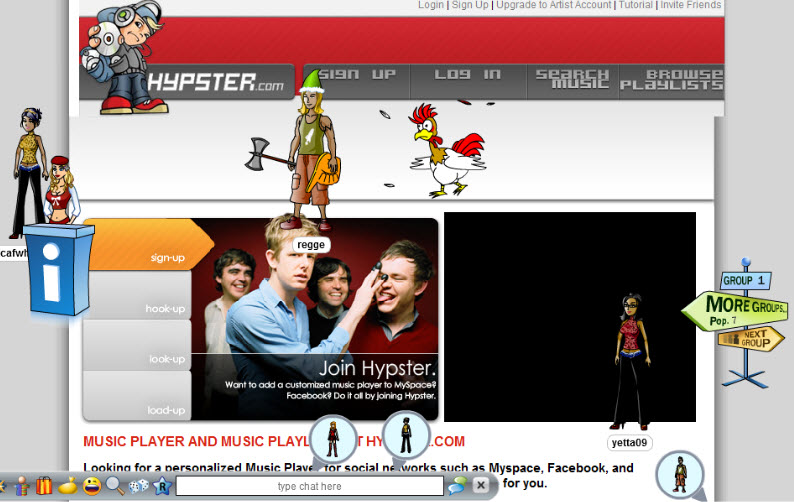Click the rooster chicken character
Image resolution: width=794 pixels, height=502 pixels.
coord(446,150)
